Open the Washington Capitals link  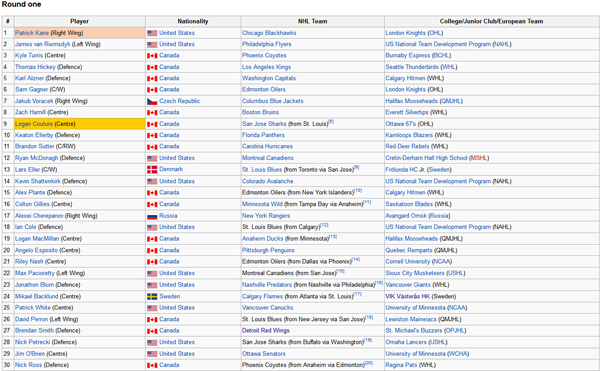pos(269,78)
